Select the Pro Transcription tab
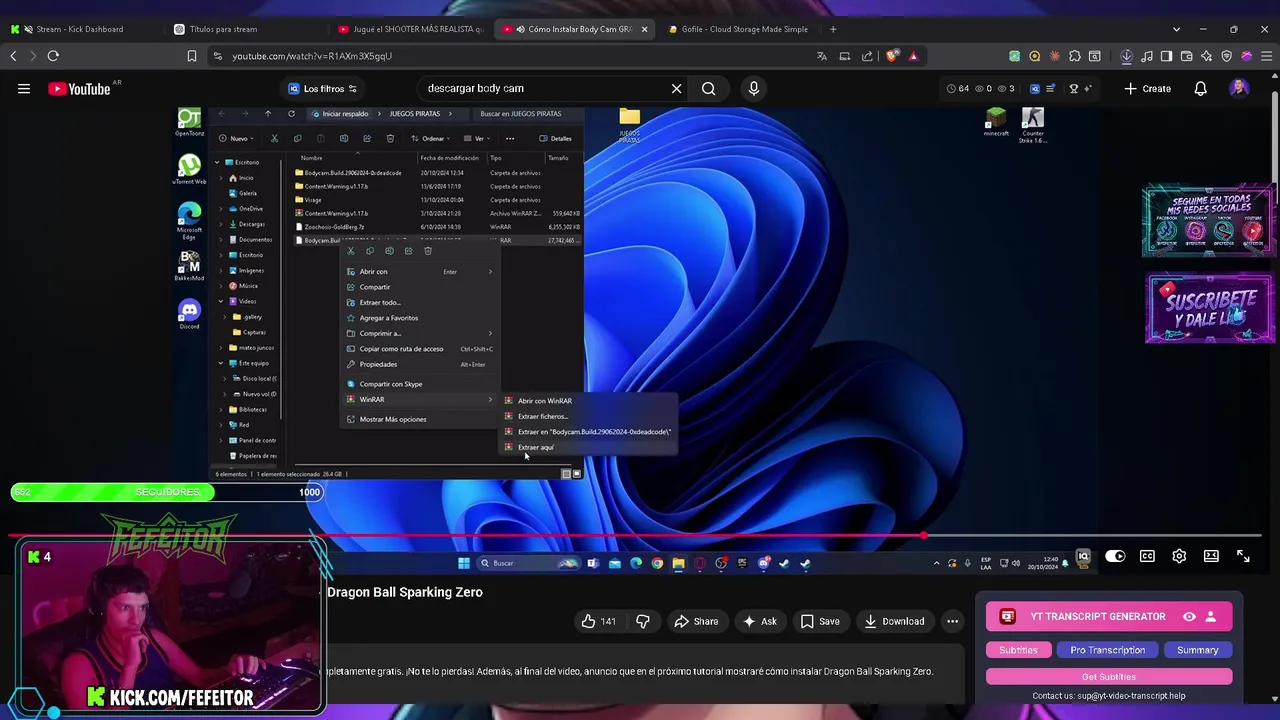The height and width of the screenshot is (720, 1280). [1107, 650]
